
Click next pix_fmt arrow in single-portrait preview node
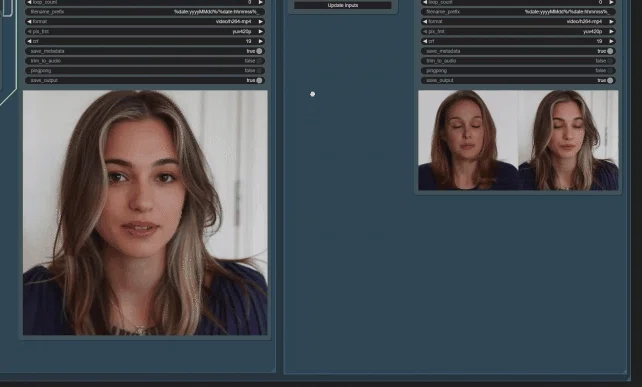261,32
